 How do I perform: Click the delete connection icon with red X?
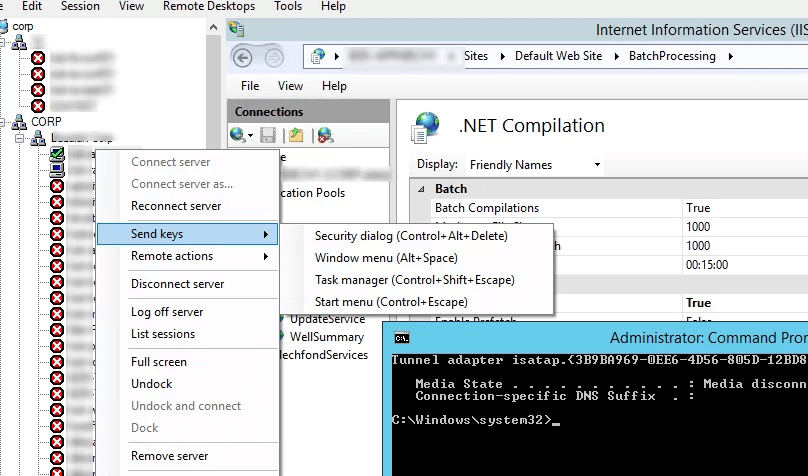[x=325, y=134]
